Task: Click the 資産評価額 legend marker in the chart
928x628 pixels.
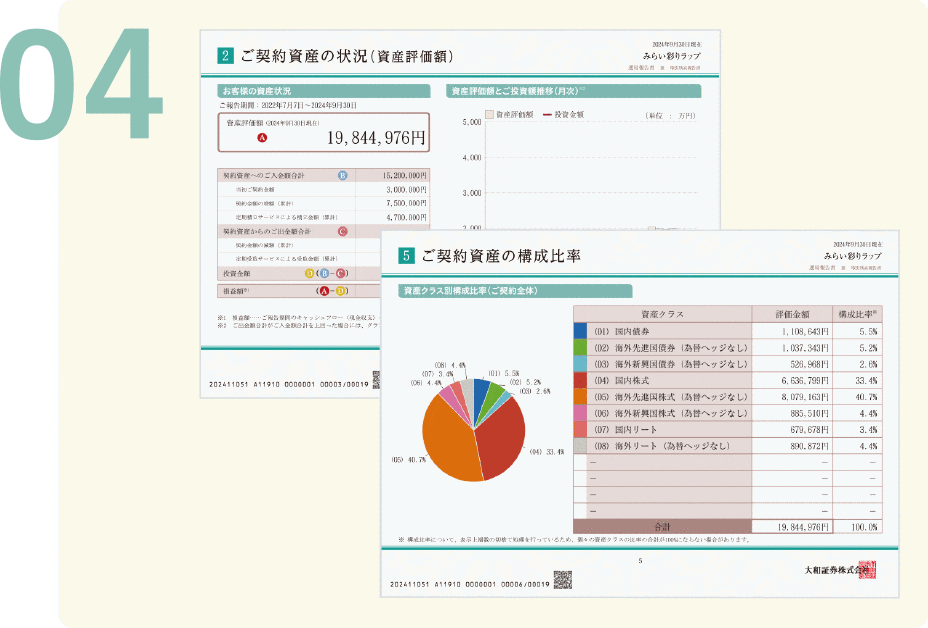Action: click(490, 115)
